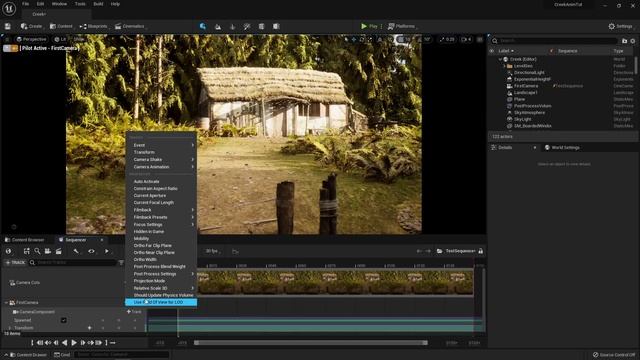Open the Sequencer eye view options icon
640x360 pixels.
pos(91,251)
